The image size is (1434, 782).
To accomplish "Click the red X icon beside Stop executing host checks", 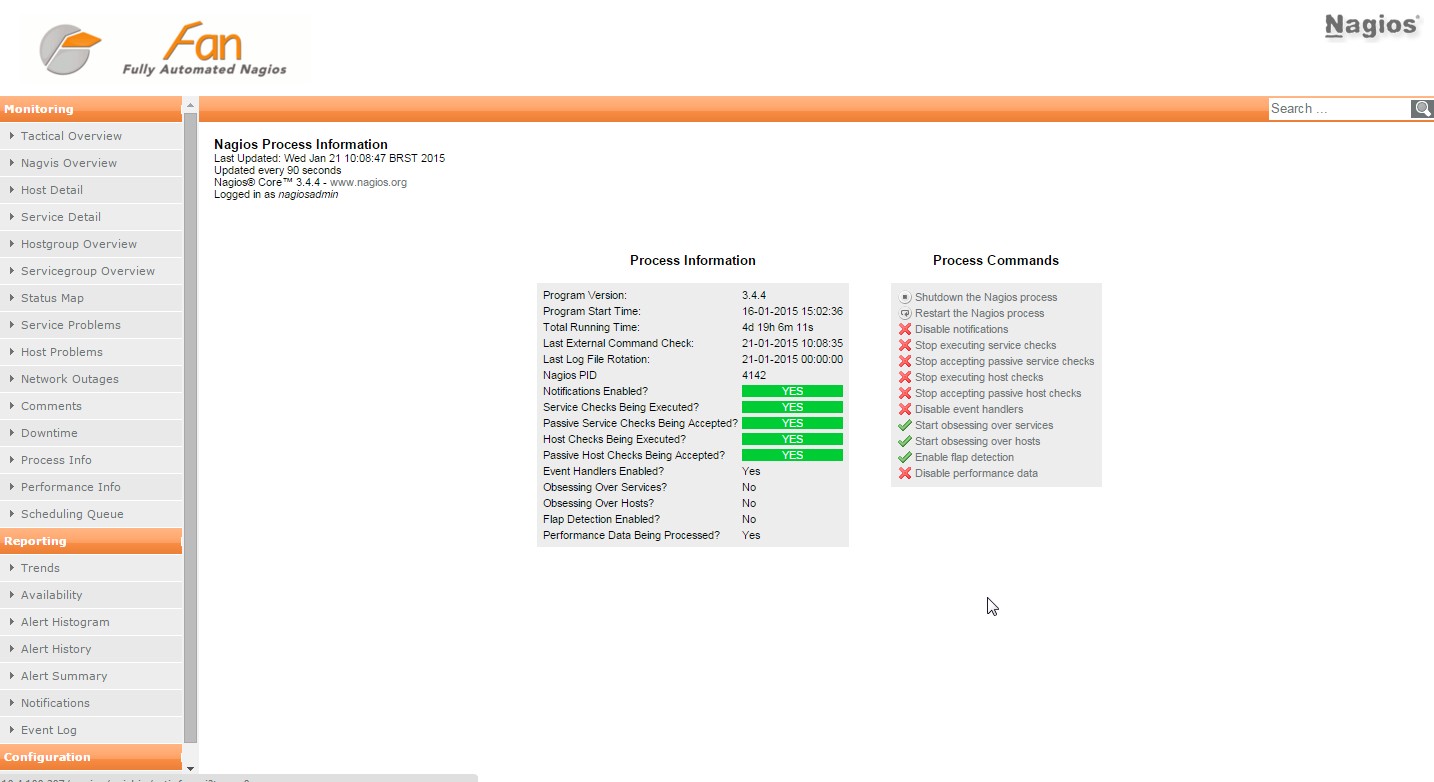I will (905, 377).
